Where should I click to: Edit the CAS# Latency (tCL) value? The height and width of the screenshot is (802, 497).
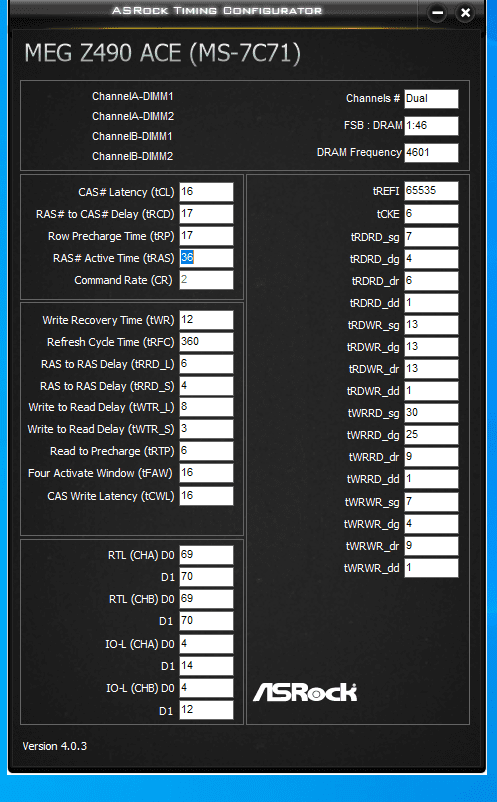click(x=206, y=192)
